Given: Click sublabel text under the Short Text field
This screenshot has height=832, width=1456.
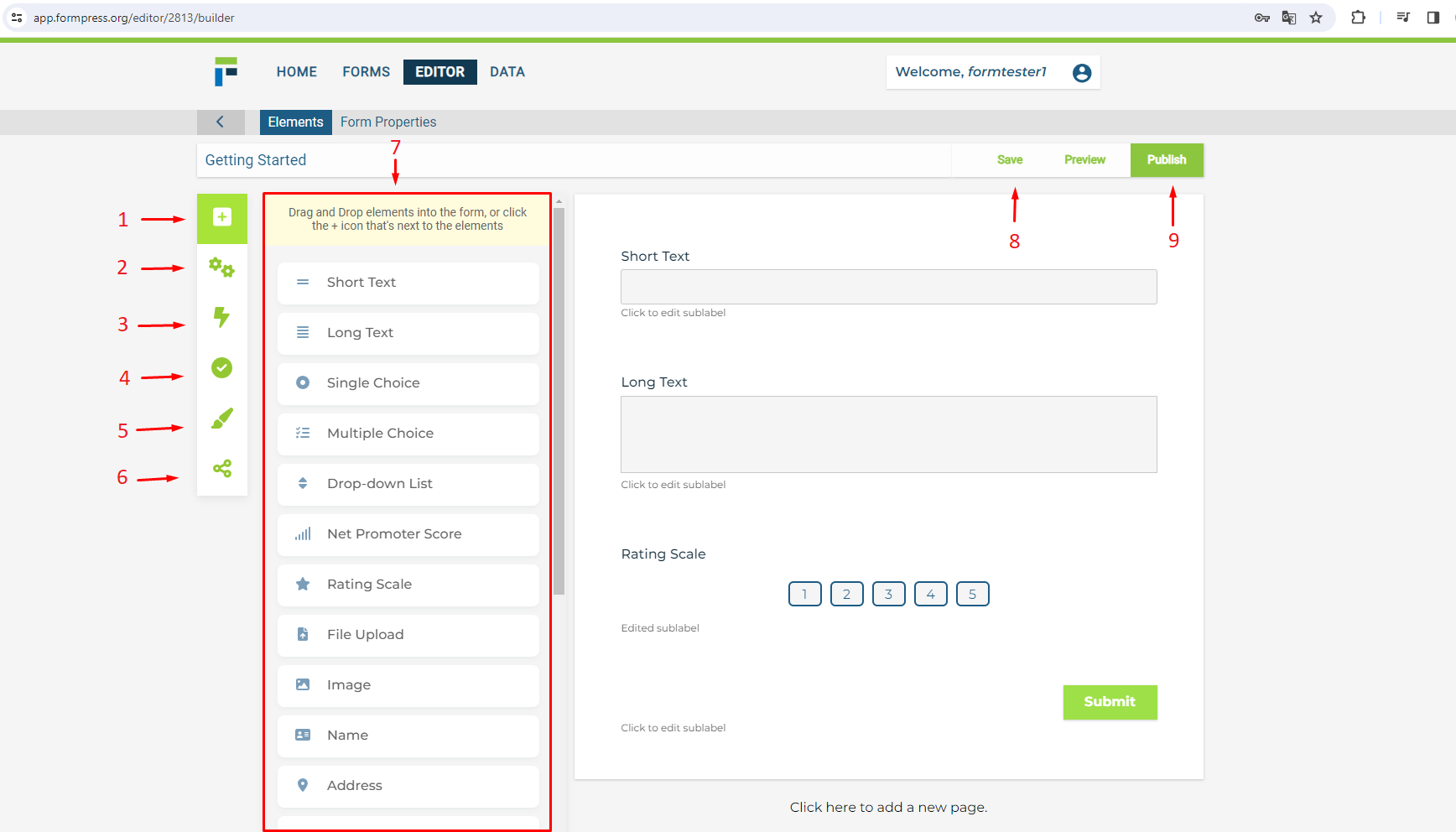Looking at the screenshot, I should (x=673, y=313).
